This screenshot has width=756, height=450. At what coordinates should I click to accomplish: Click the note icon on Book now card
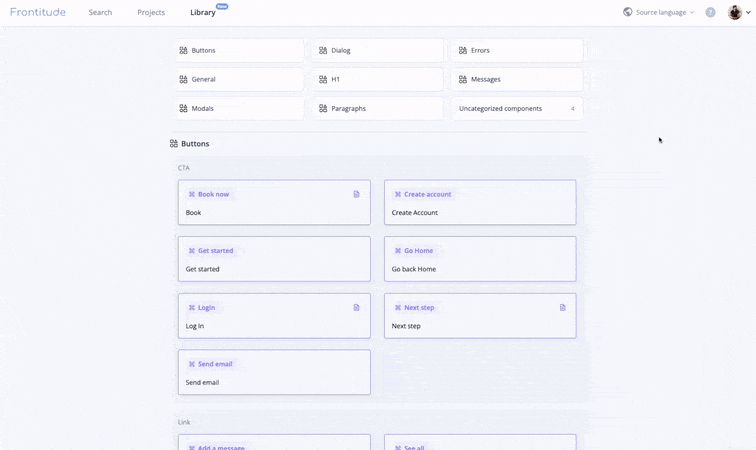(356, 194)
